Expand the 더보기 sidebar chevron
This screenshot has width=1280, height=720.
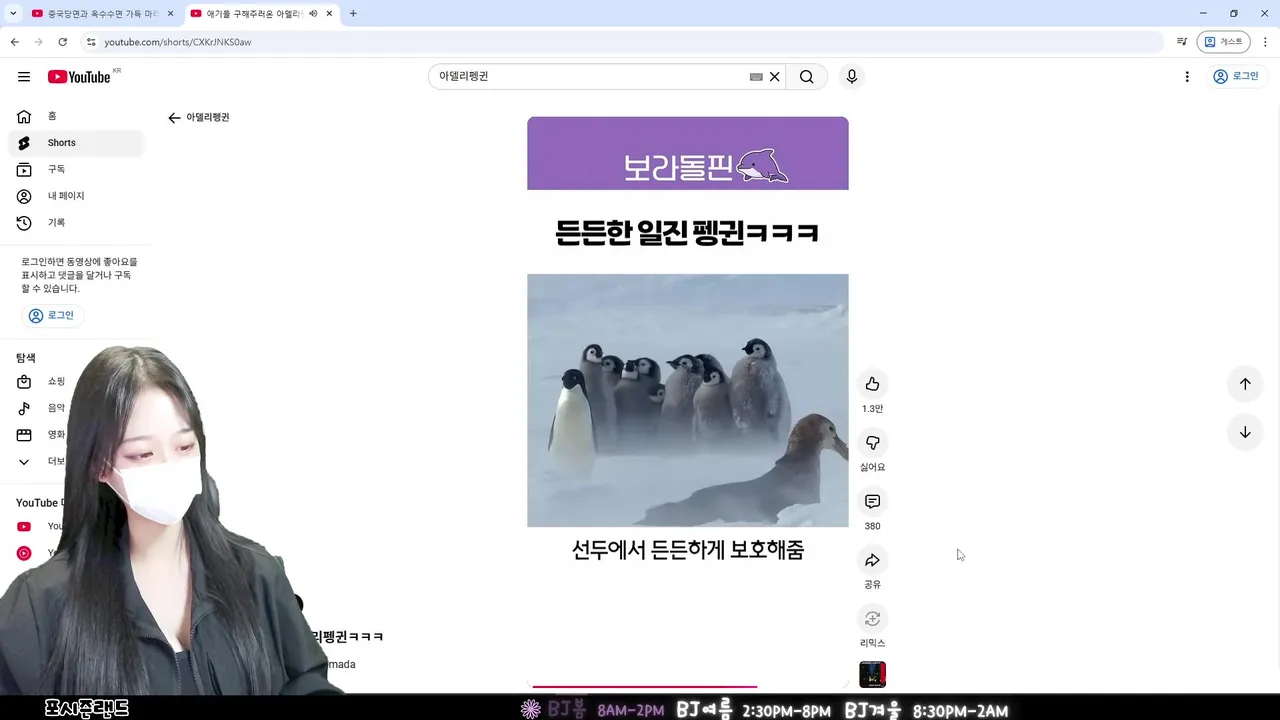[x=24, y=462]
